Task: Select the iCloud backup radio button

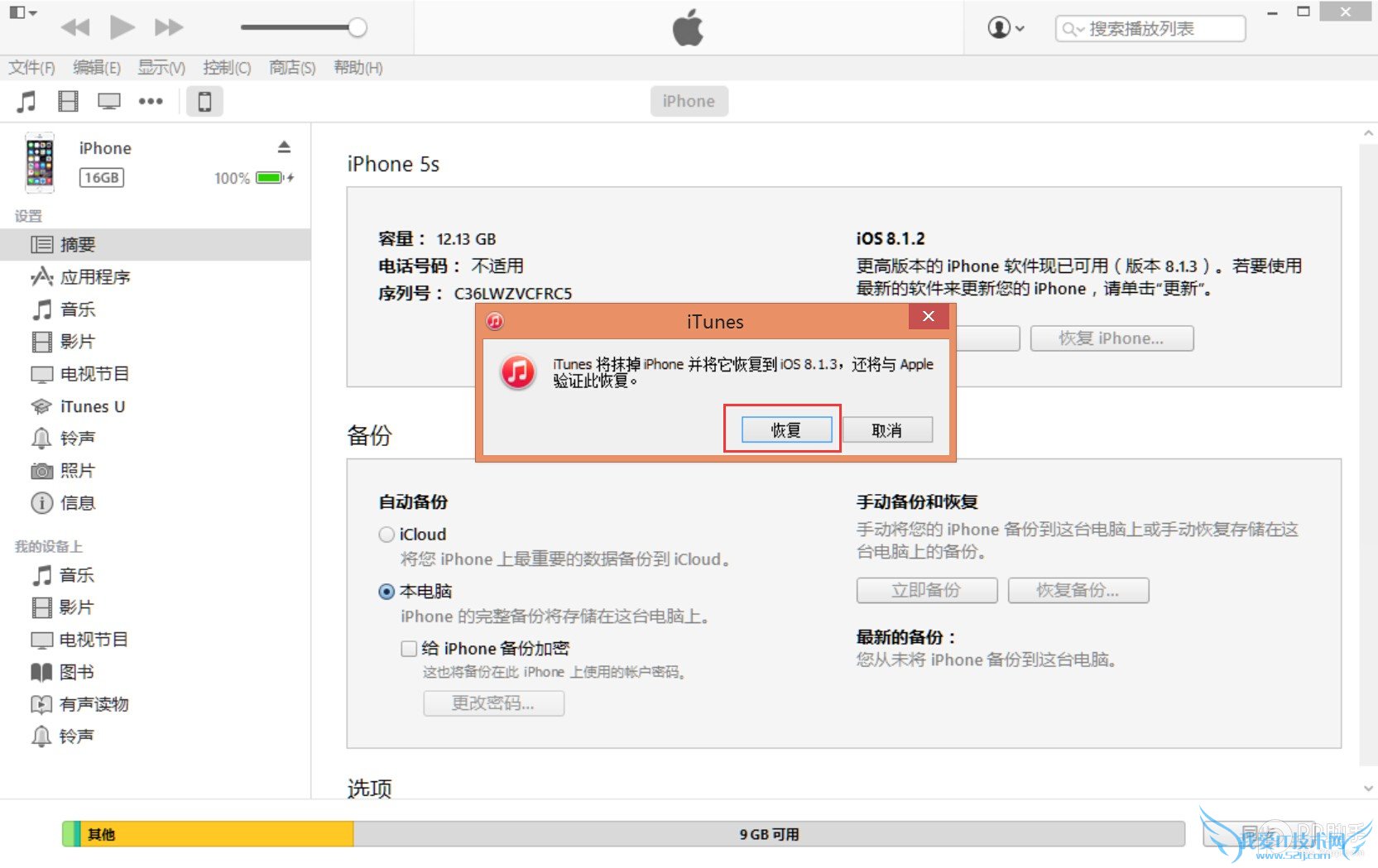Action: [x=387, y=535]
